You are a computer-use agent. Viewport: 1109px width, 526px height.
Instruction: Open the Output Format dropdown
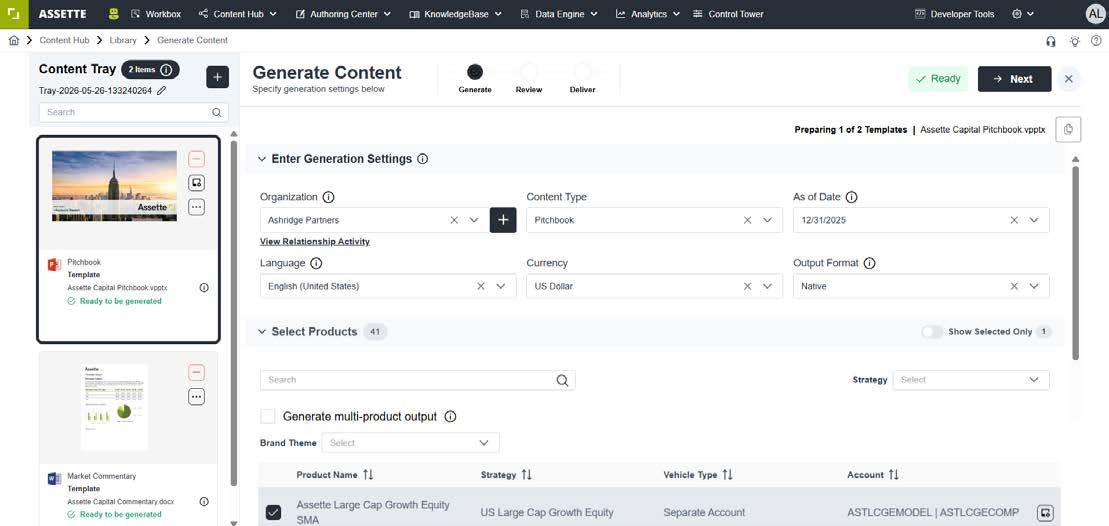[1034, 286]
